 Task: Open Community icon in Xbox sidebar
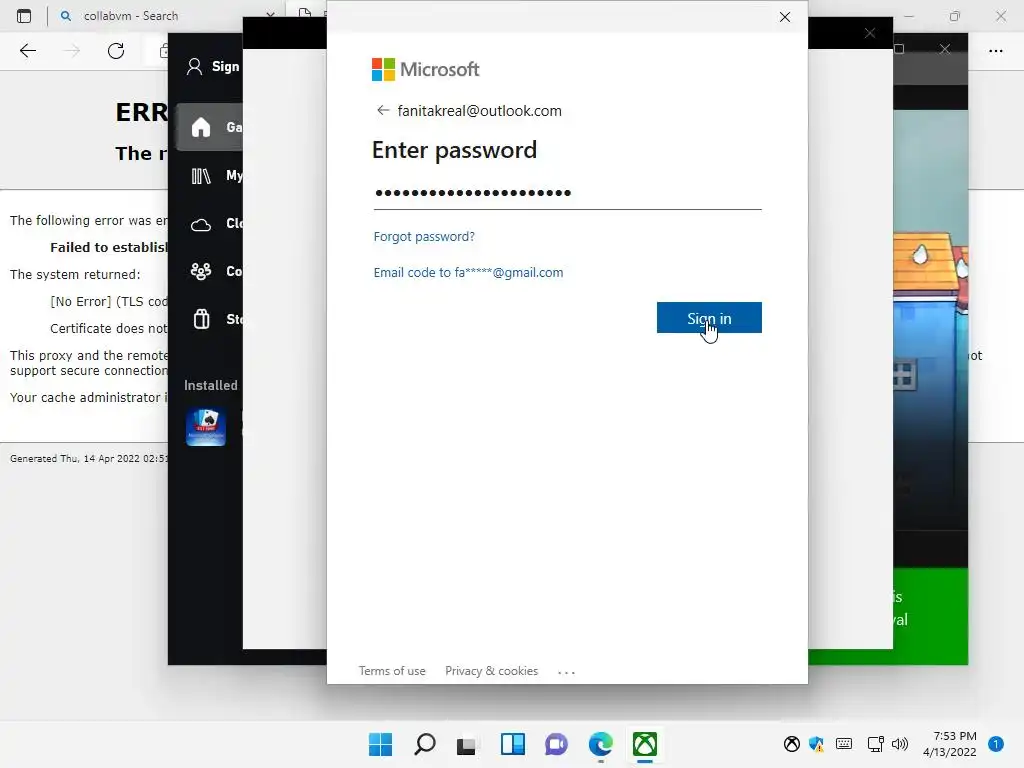(x=200, y=271)
